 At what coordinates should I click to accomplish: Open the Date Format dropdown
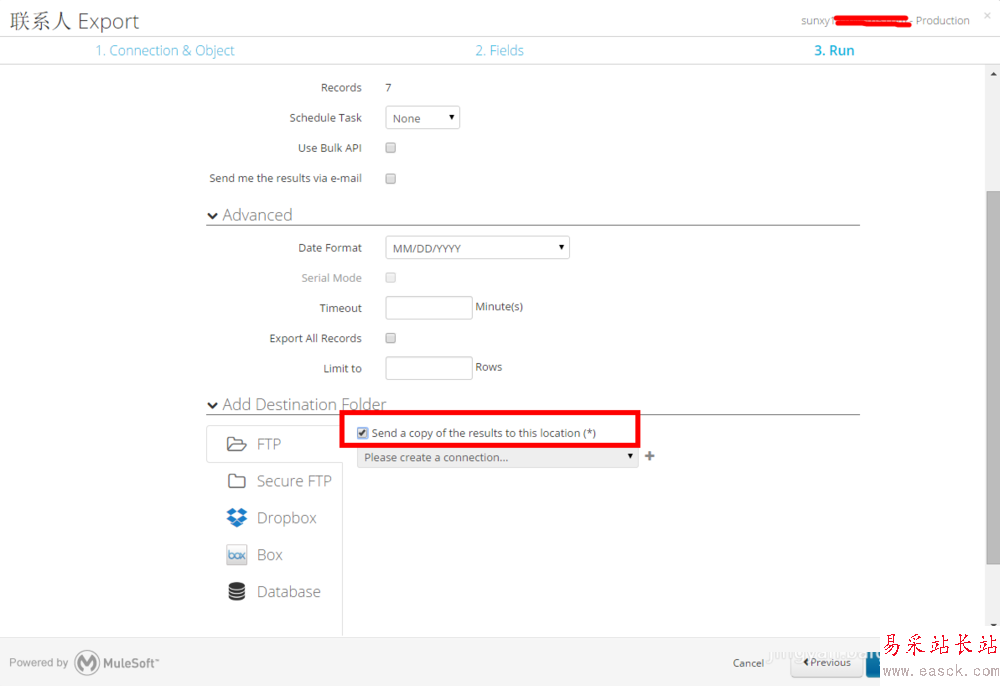click(477, 248)
